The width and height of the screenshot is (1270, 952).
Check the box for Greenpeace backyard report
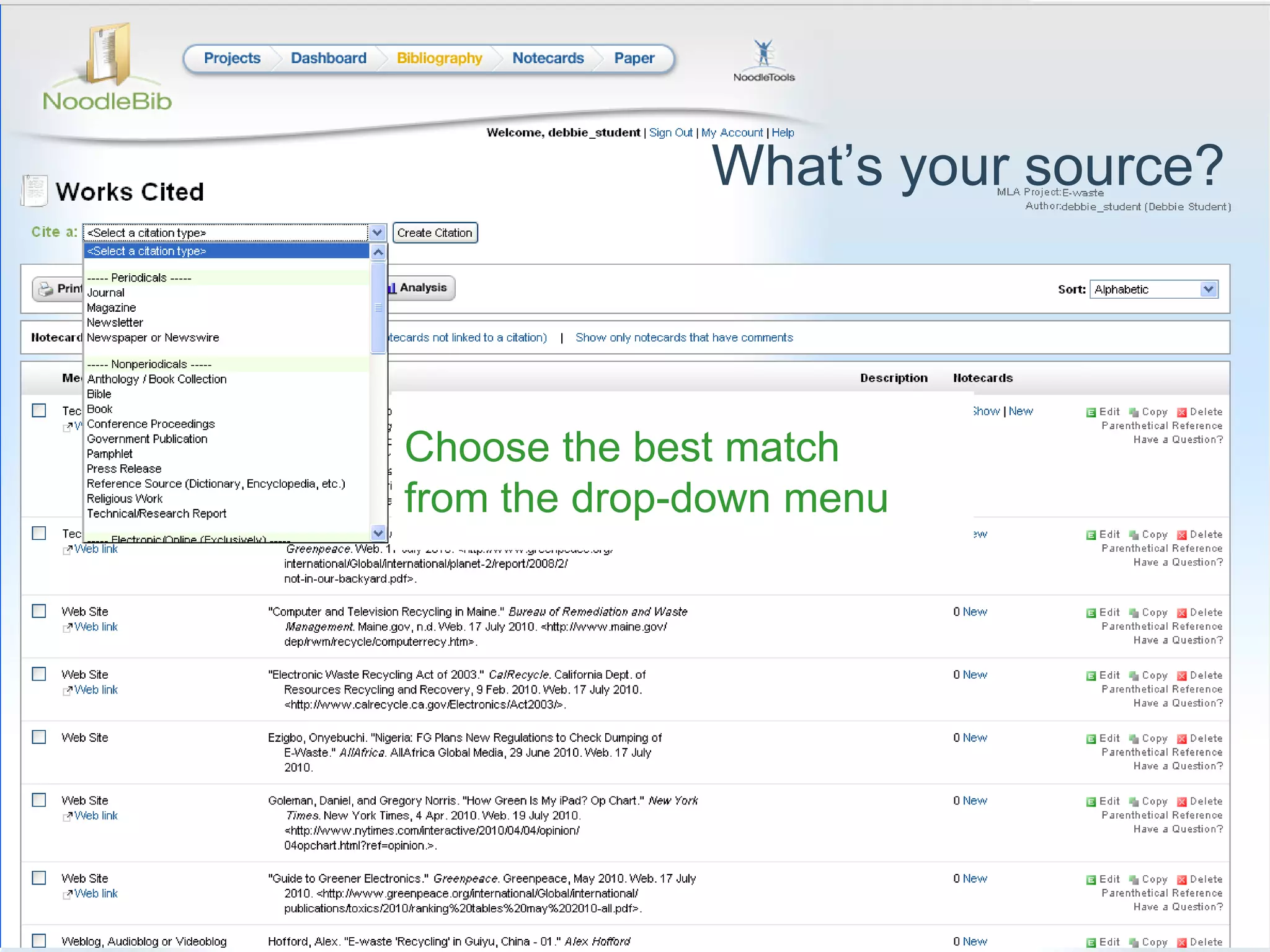pos(39,533)
